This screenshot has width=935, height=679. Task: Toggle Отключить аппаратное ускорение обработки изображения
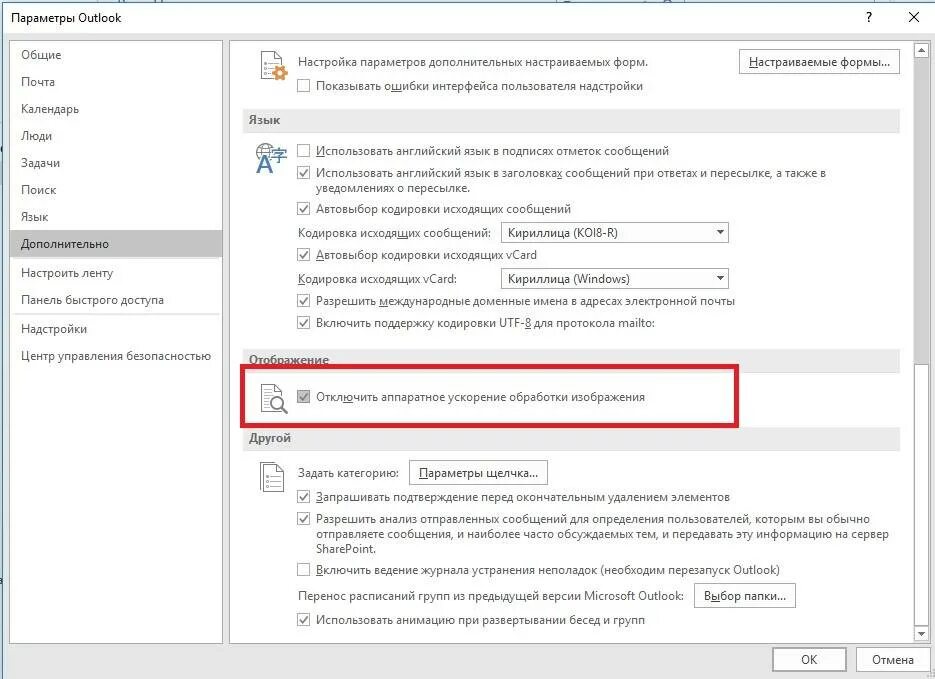pos(304,396)
